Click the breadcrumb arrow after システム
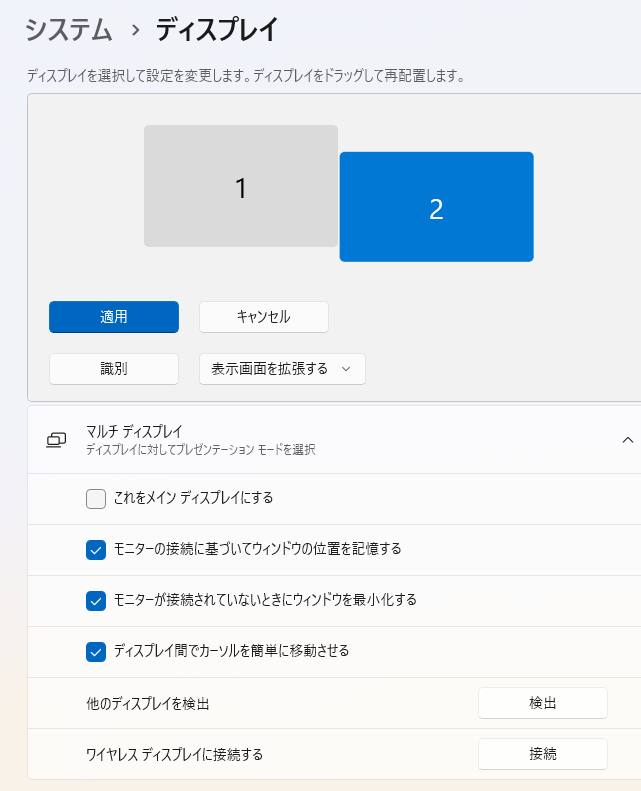This screenshot has width=641, height=791. coord(135,31)
